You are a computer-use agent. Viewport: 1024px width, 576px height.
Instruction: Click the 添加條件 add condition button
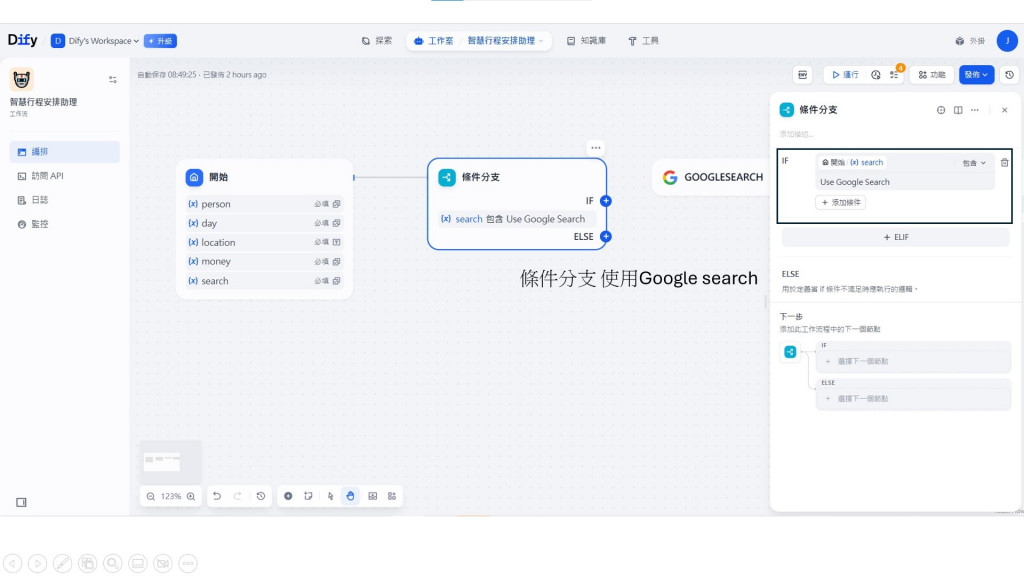click(x=840, y=202)
